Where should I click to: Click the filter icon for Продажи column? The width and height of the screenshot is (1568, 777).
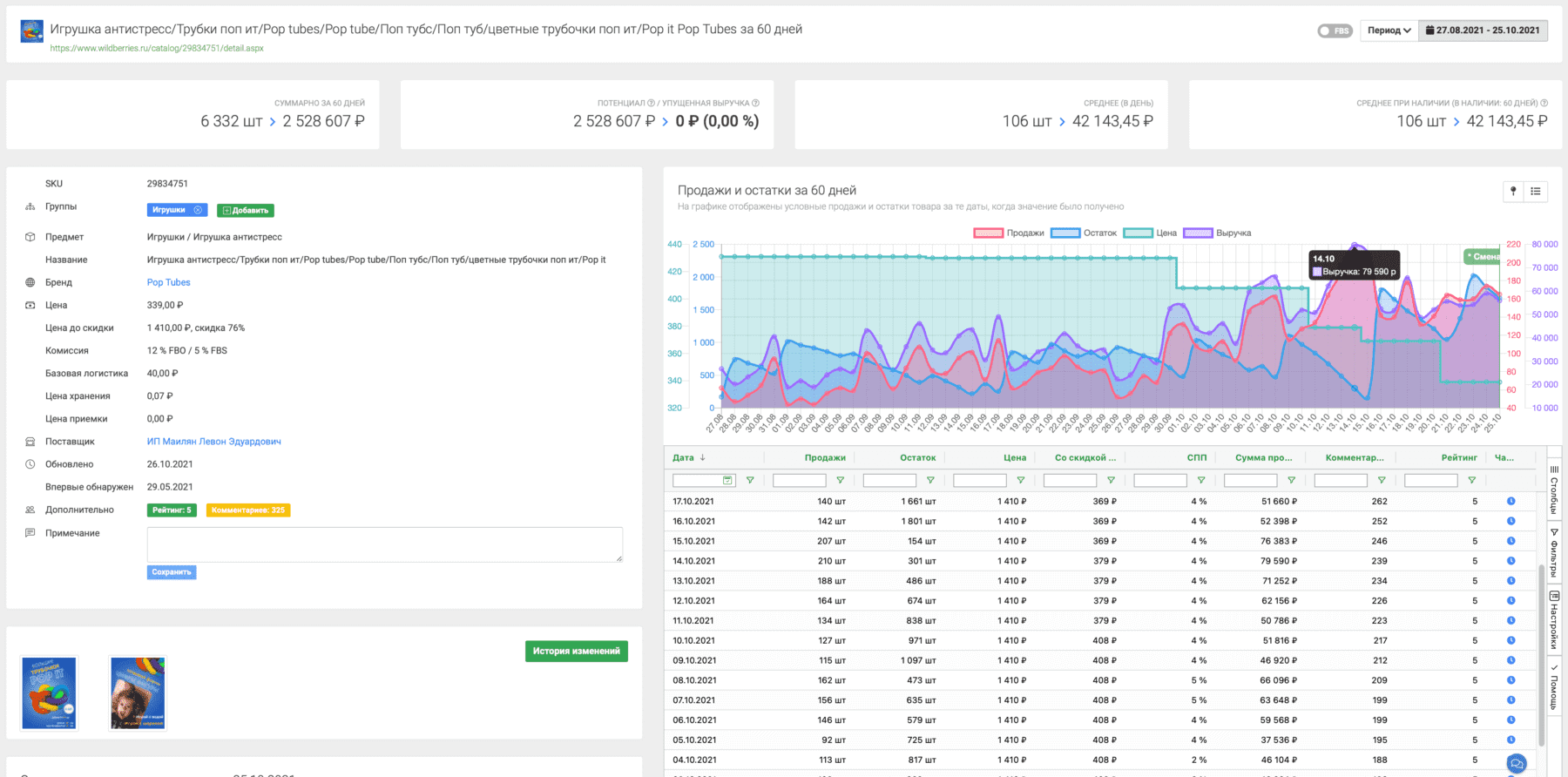(840, 480)
